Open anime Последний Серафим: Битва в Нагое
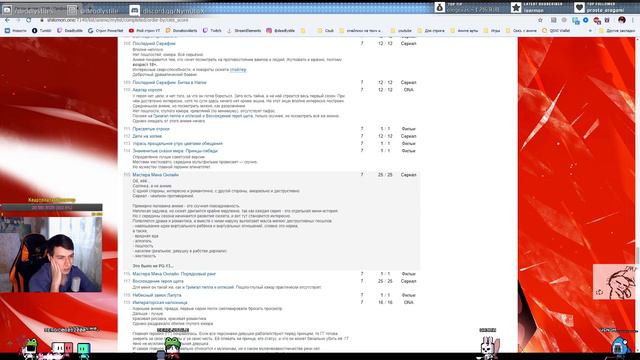This screenshot has height=360, width=640. [x=169, y=82]
